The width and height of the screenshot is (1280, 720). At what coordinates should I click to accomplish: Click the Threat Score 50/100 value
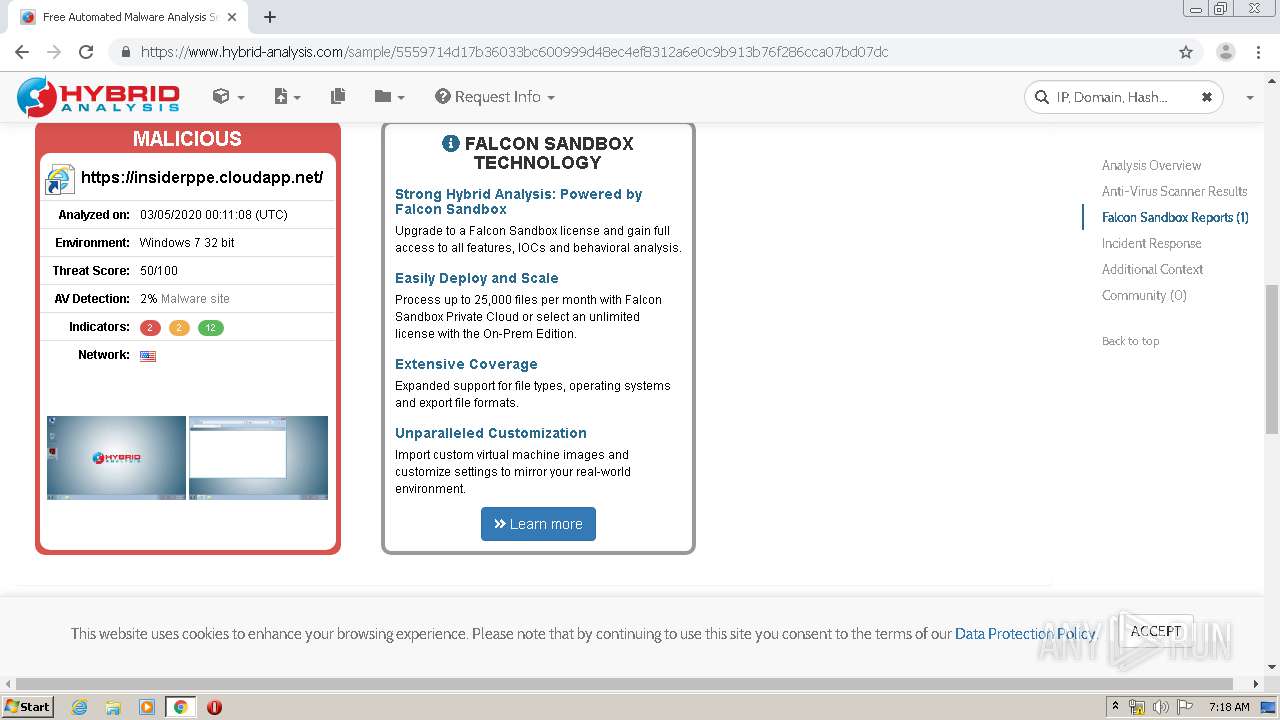point(159,271)
